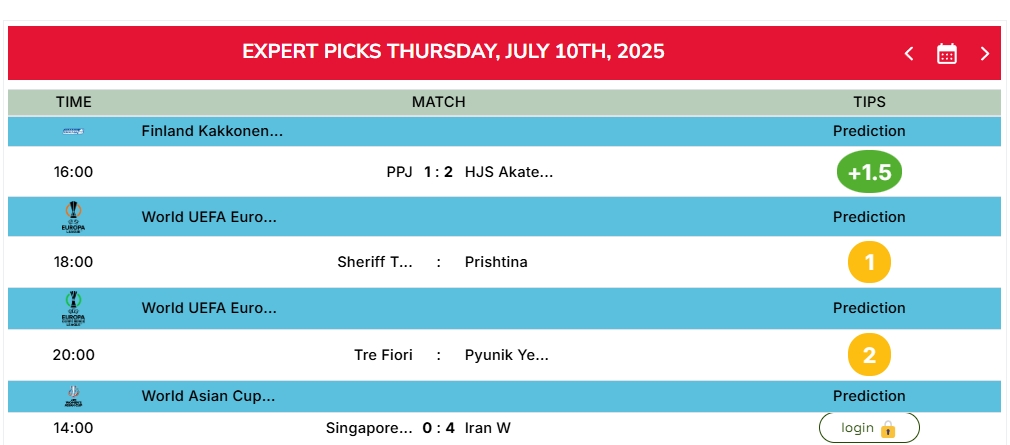Click the TIPS column header

(x=869, y=102)
